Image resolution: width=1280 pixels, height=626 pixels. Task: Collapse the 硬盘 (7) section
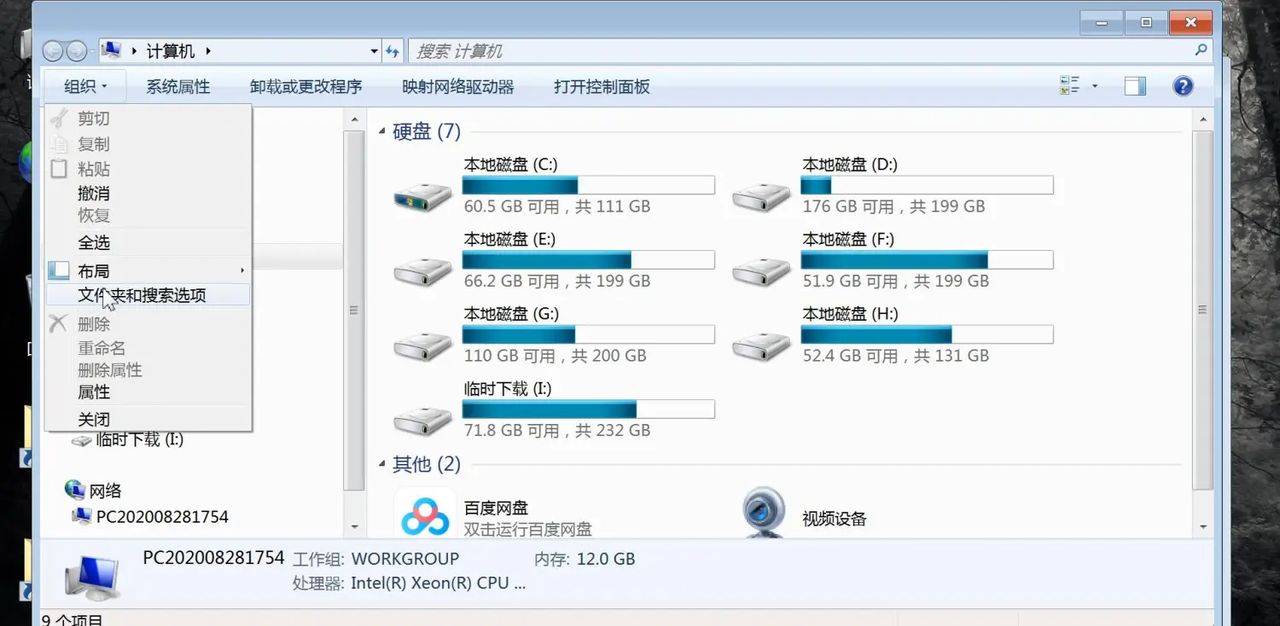pos(383,131)
